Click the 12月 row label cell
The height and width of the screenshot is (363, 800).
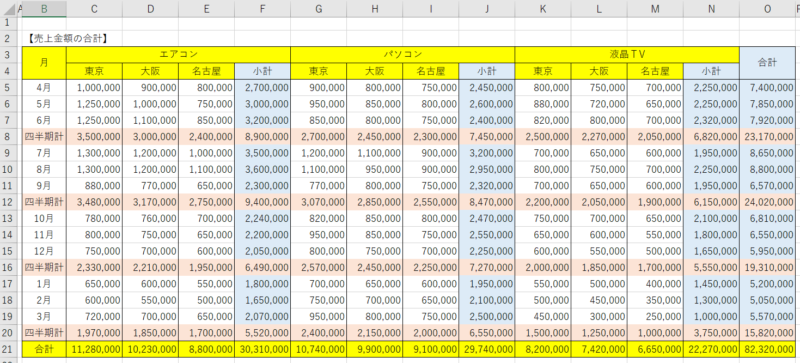[44, 251]
